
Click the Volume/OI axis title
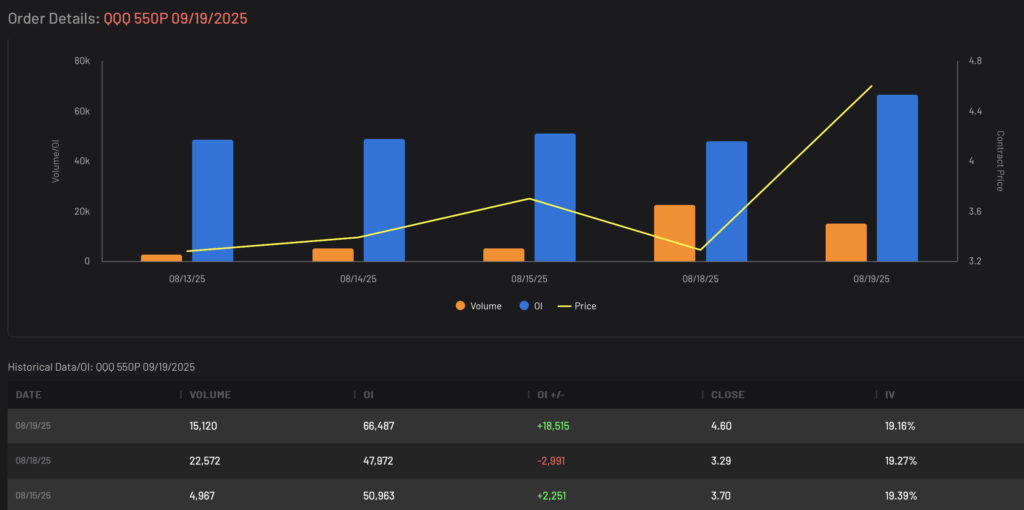tap(56, 161)
